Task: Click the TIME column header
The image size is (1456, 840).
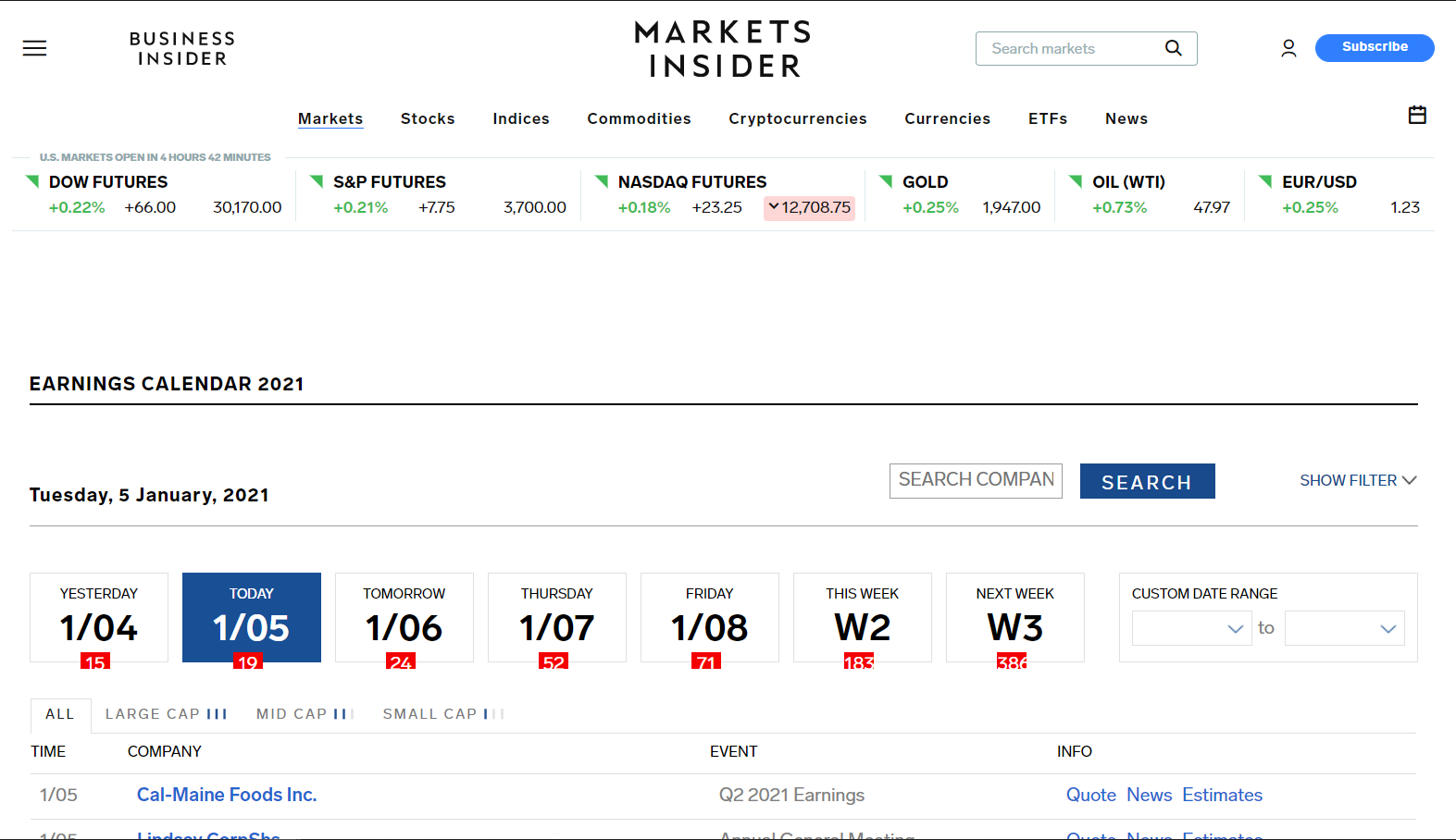Action: (48, 751)
